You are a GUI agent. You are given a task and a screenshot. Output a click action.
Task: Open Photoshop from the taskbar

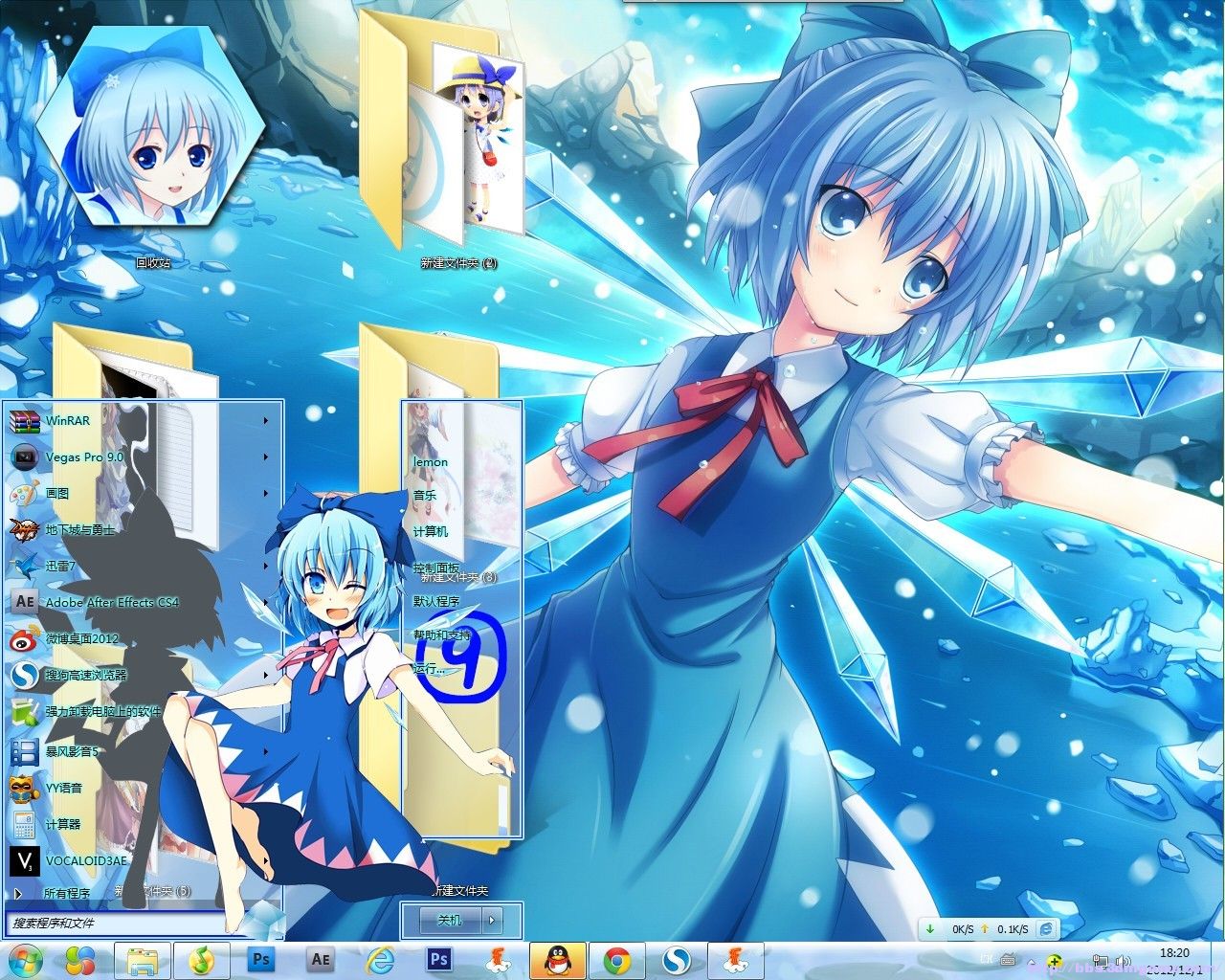261,959
